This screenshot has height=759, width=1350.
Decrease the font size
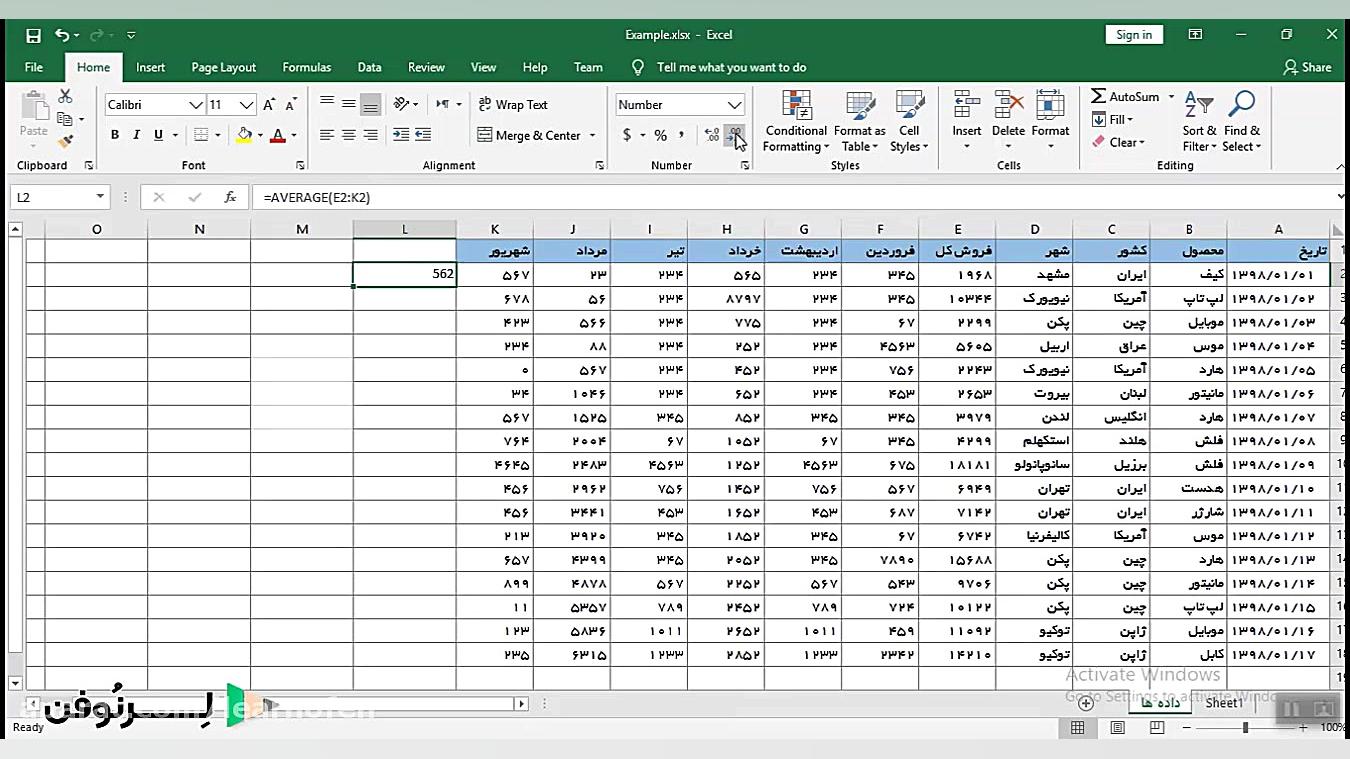pos(291,105)
